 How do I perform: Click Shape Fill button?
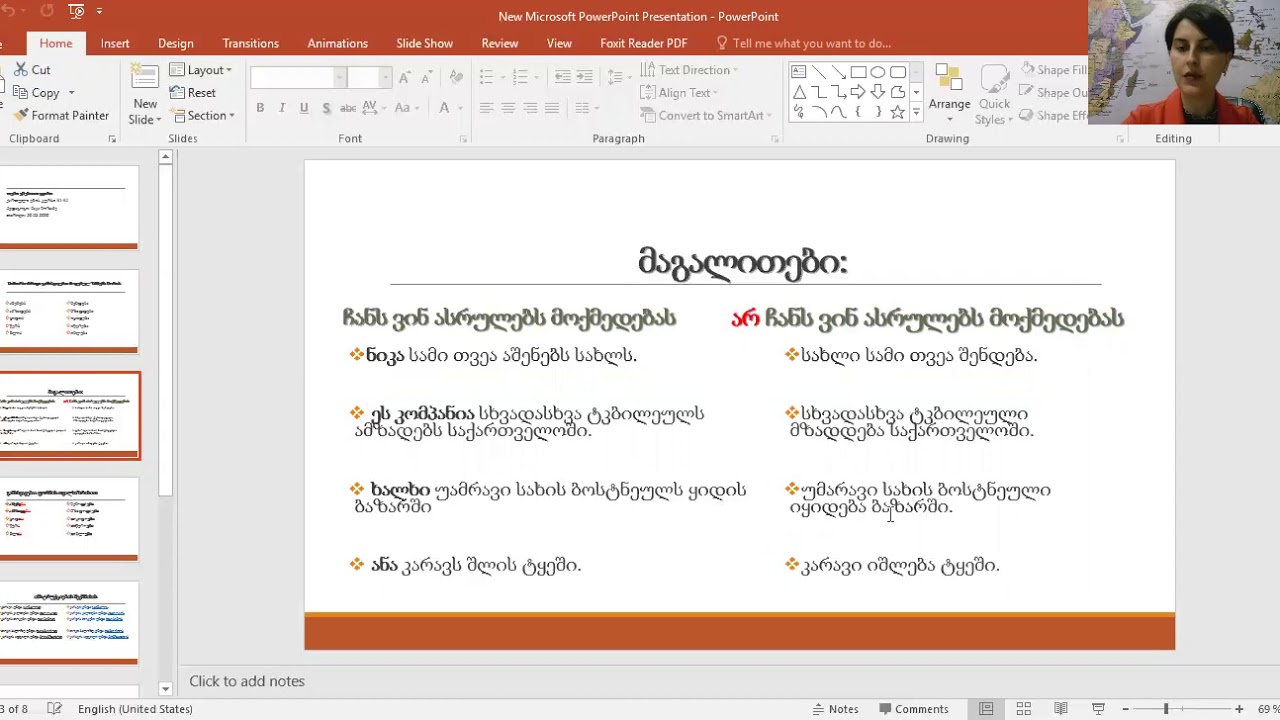[x=1054, y=70]
